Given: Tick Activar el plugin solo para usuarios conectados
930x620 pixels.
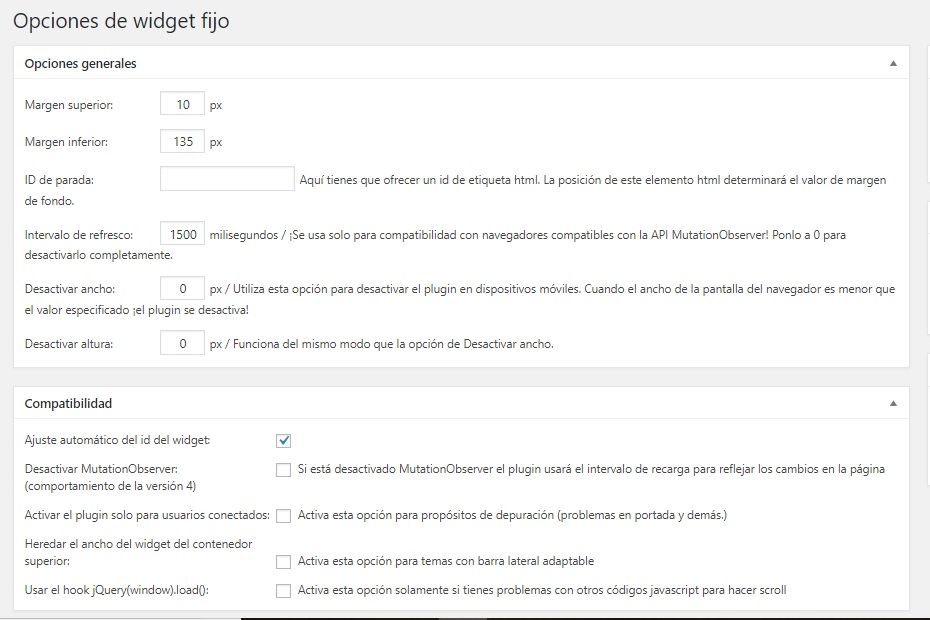Looking at the screenshot, I should point(284,516).
